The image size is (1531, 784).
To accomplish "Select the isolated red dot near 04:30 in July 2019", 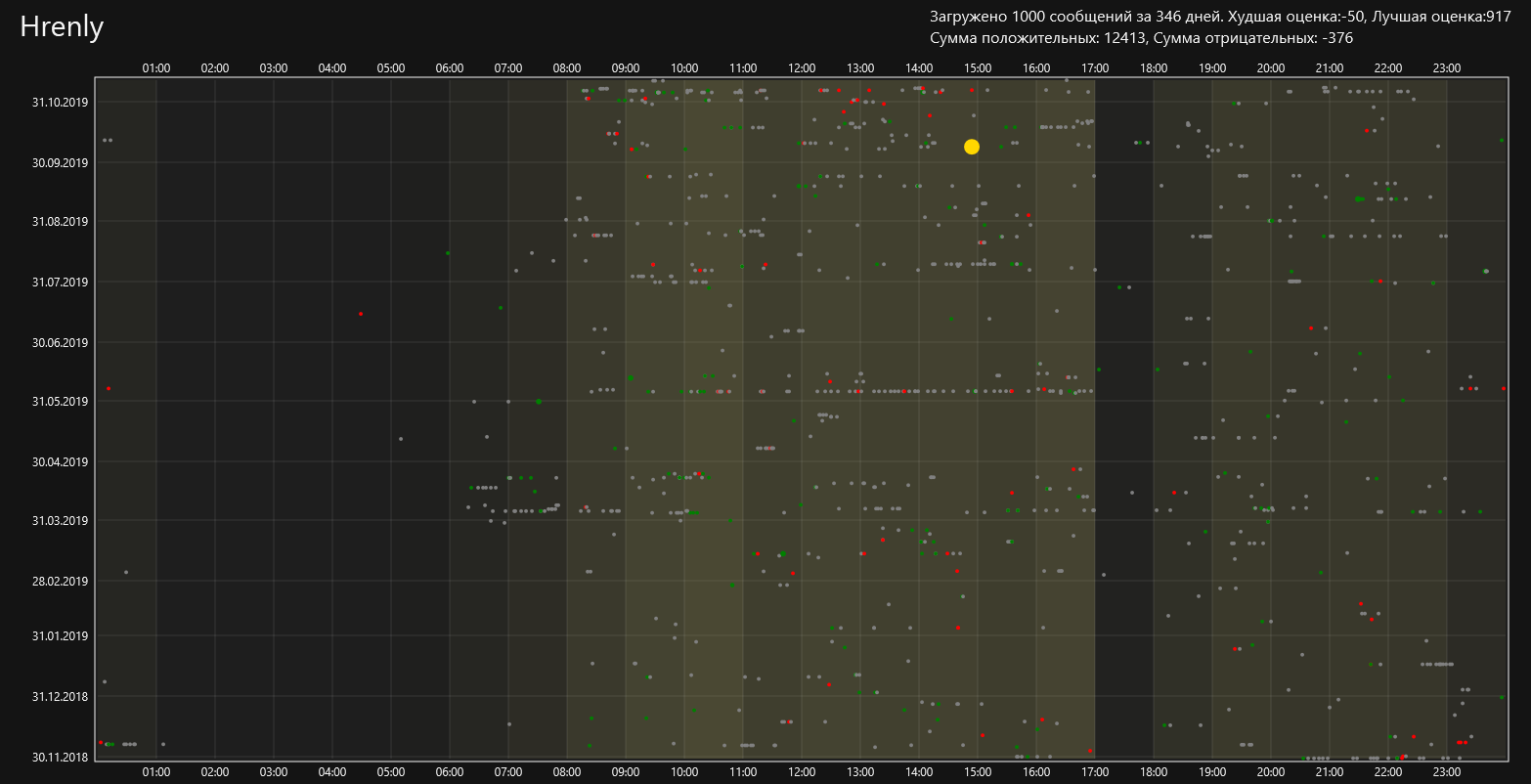I will coord(361,314).
